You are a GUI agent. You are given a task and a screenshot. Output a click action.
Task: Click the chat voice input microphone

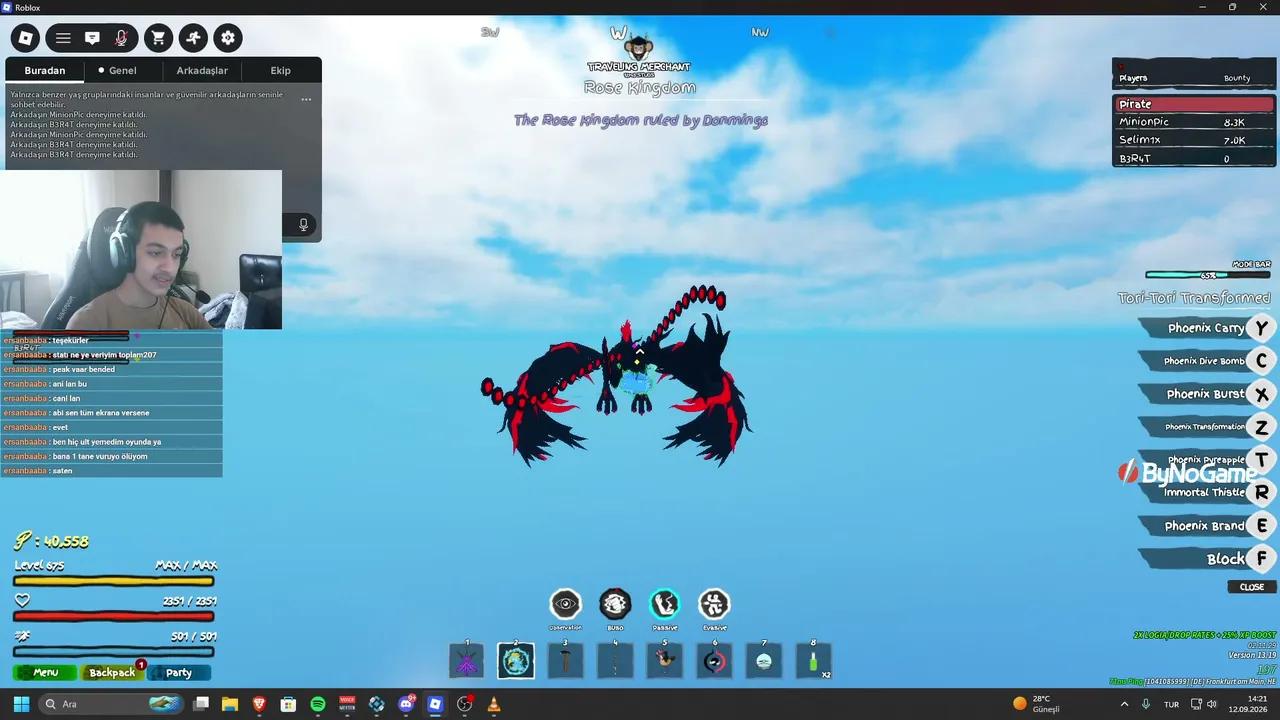point(304,225)
